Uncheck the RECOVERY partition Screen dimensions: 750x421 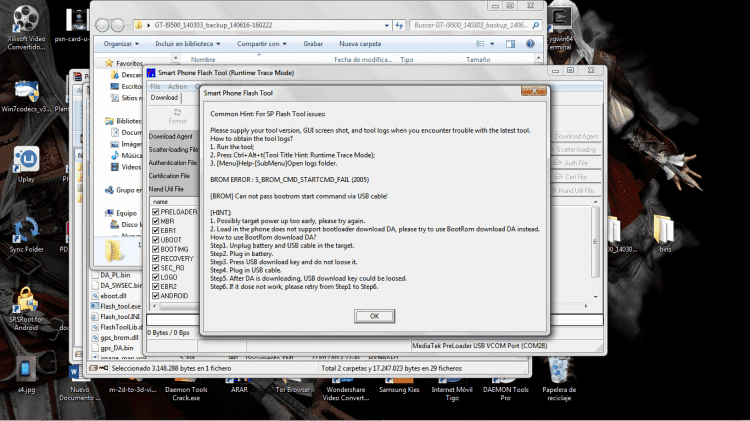(x=155, y=258)
